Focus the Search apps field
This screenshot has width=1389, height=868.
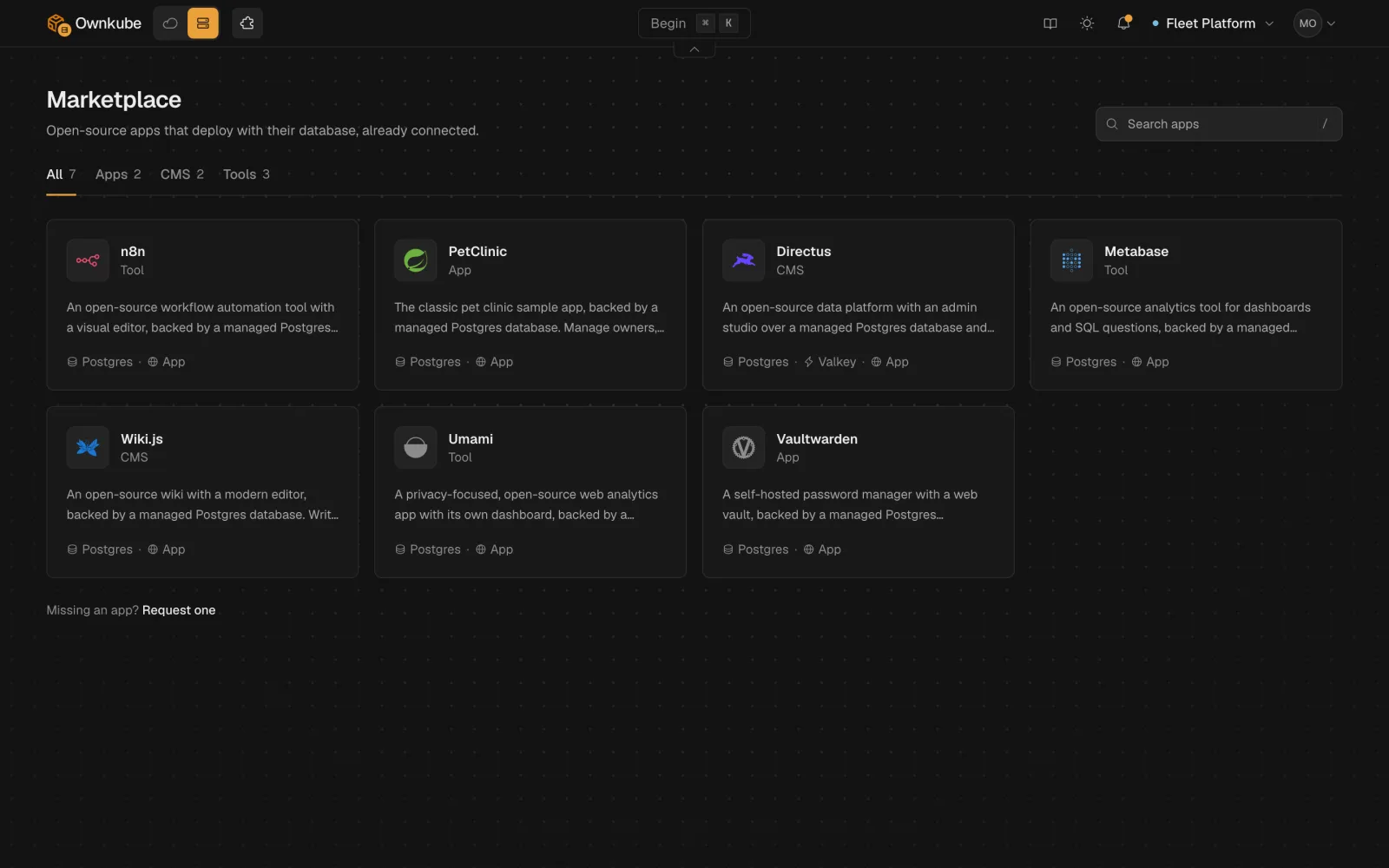point(1219,124)
